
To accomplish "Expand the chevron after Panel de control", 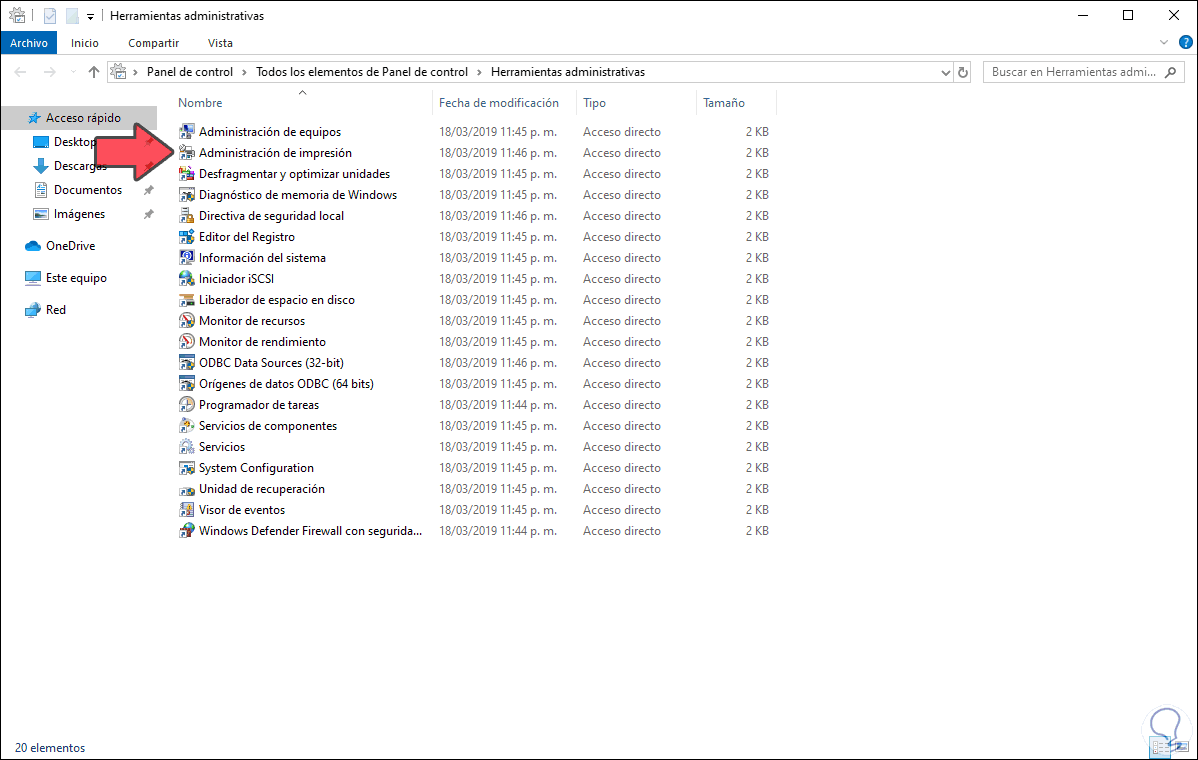I will (244, 72).
